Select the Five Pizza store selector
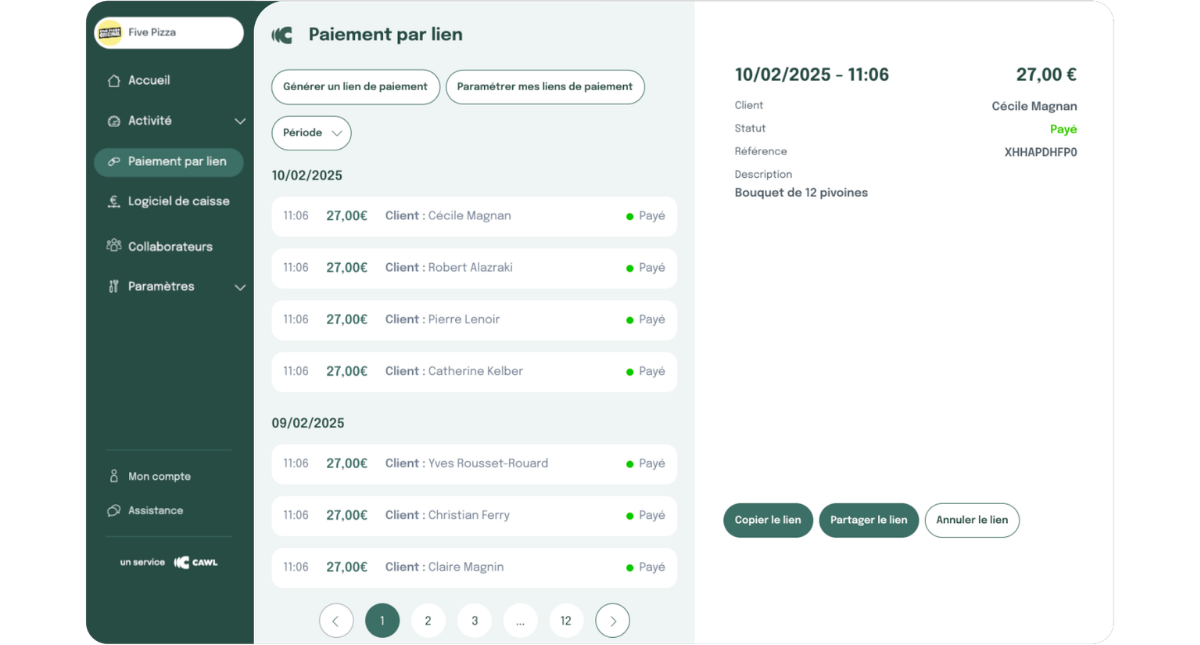Screen dimensions: 1200x645 (169, 33)
